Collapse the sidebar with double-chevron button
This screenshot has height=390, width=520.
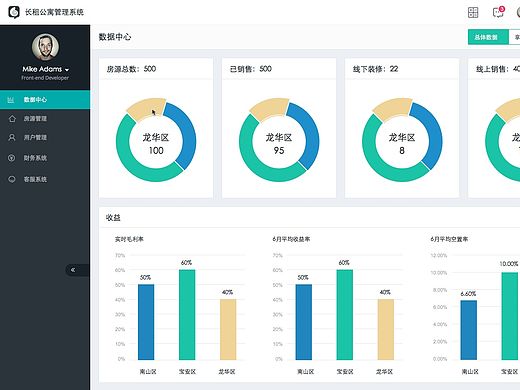click(73, 270)
